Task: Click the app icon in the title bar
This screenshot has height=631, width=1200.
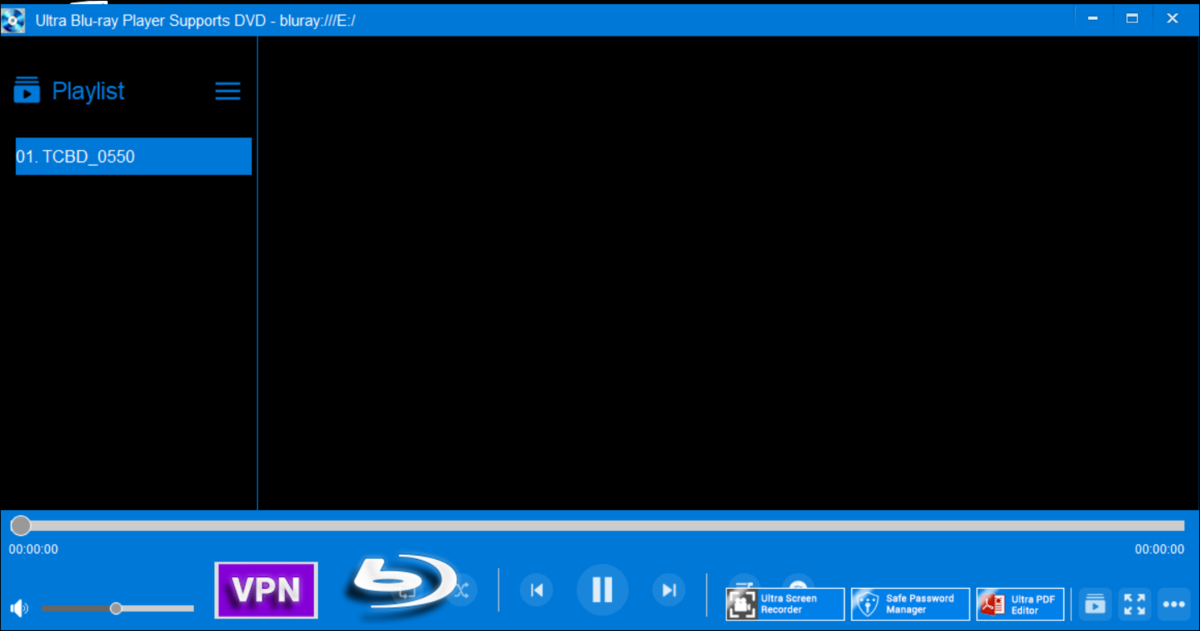Action: (x=13, y=18)
